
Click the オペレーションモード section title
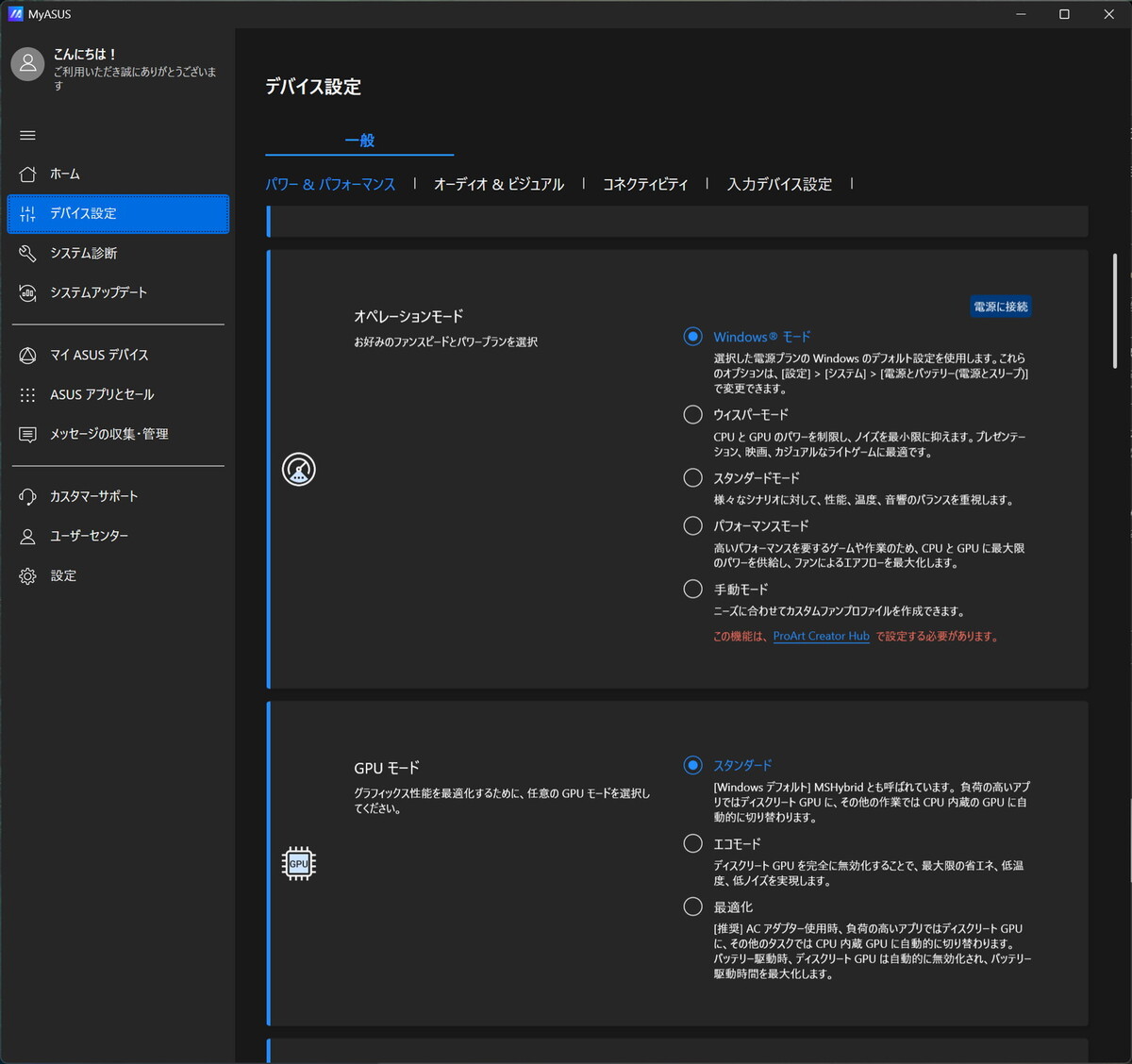(x=408, y=317)
